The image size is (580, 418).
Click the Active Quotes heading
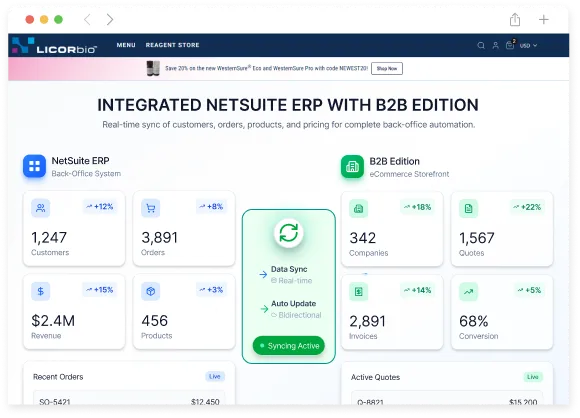pos(375,377)
